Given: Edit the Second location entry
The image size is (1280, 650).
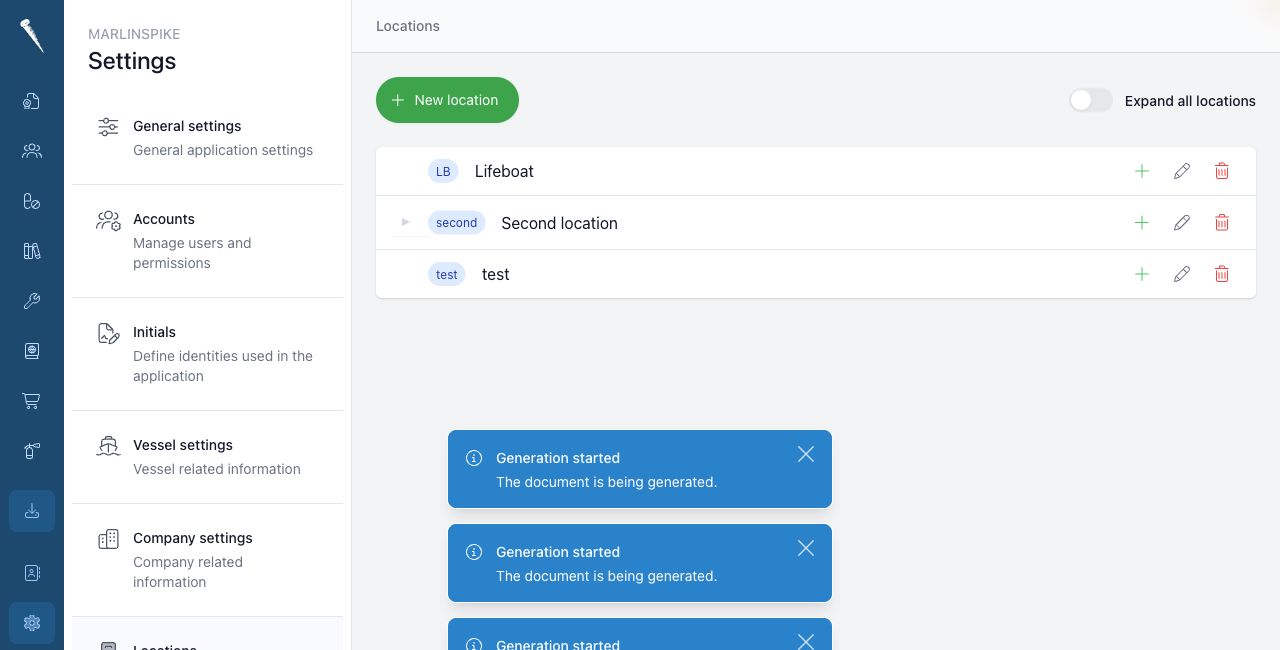Looking at the screenshot, I should pos(1181,223).
